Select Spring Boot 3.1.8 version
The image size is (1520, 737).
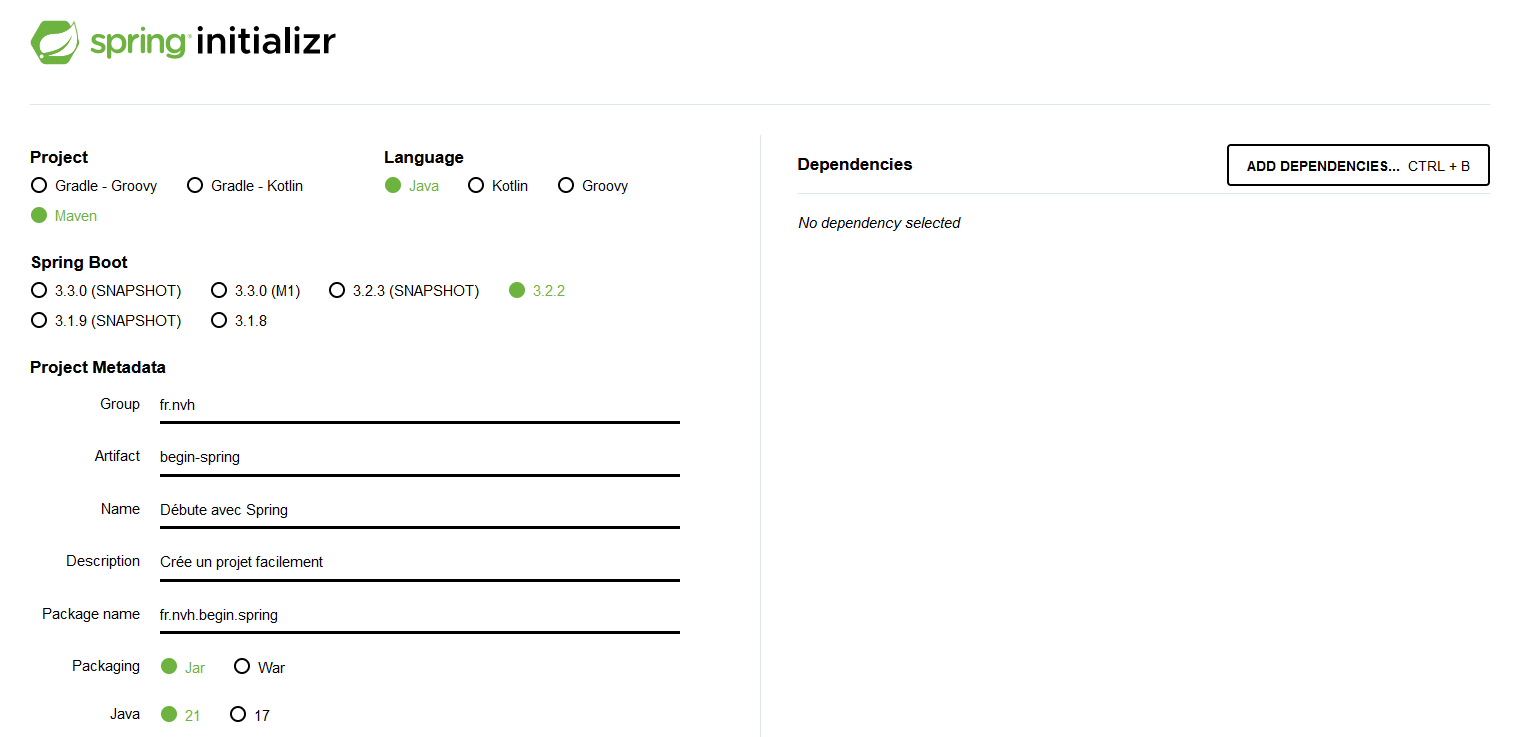[239, 321]
